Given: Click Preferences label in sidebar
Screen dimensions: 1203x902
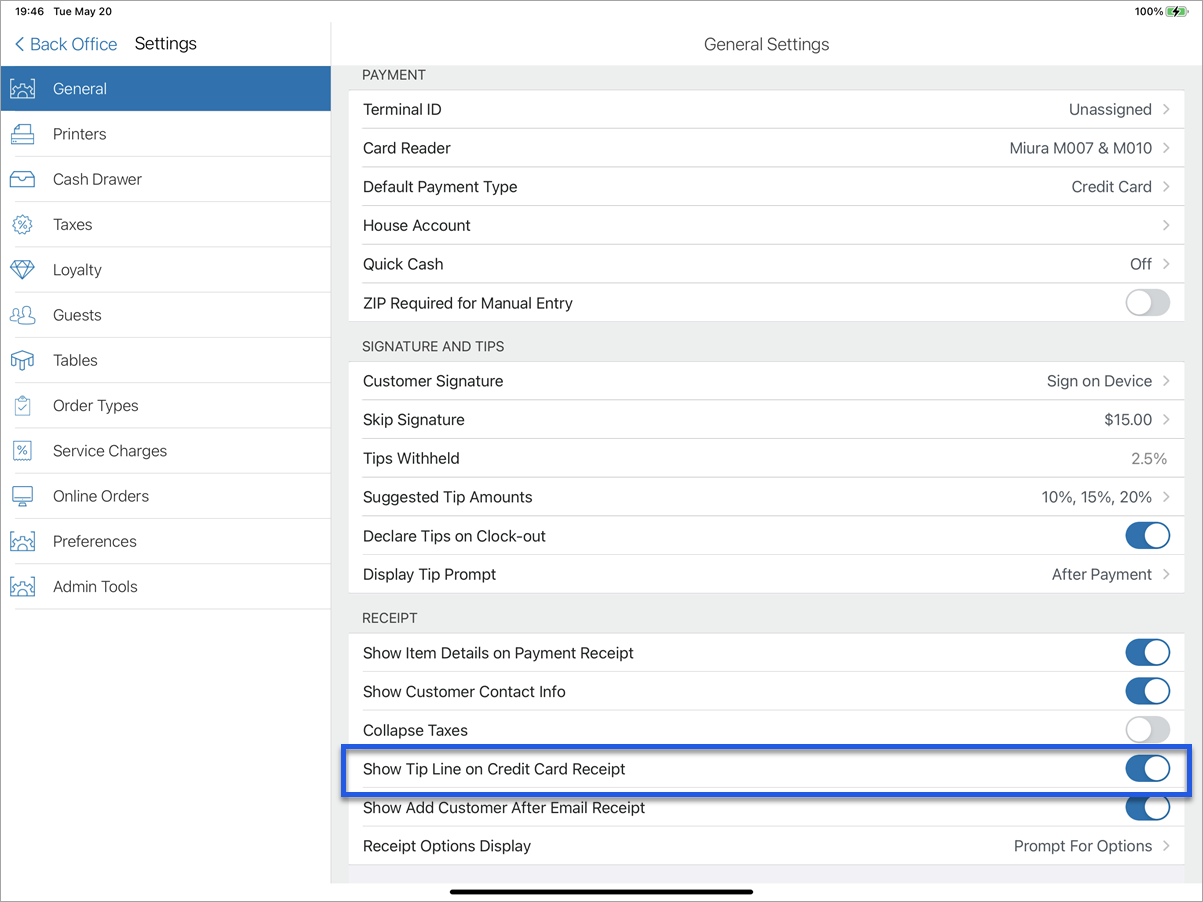Looking at the screenshot, I should coord(95,541).
